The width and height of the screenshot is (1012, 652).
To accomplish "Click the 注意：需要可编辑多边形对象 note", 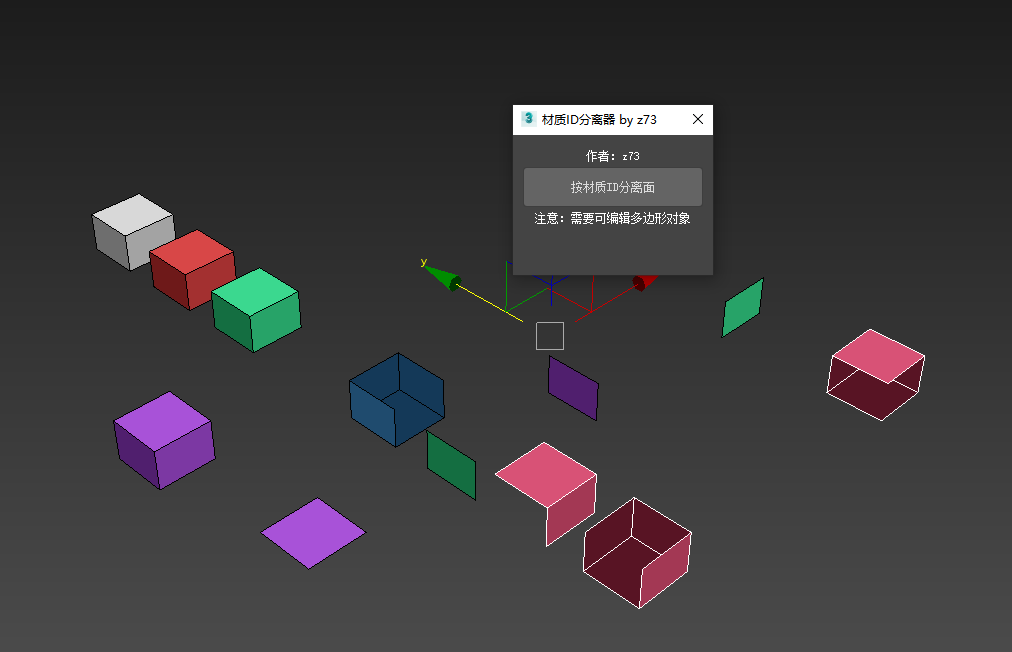I will click(x=612, y=218).
